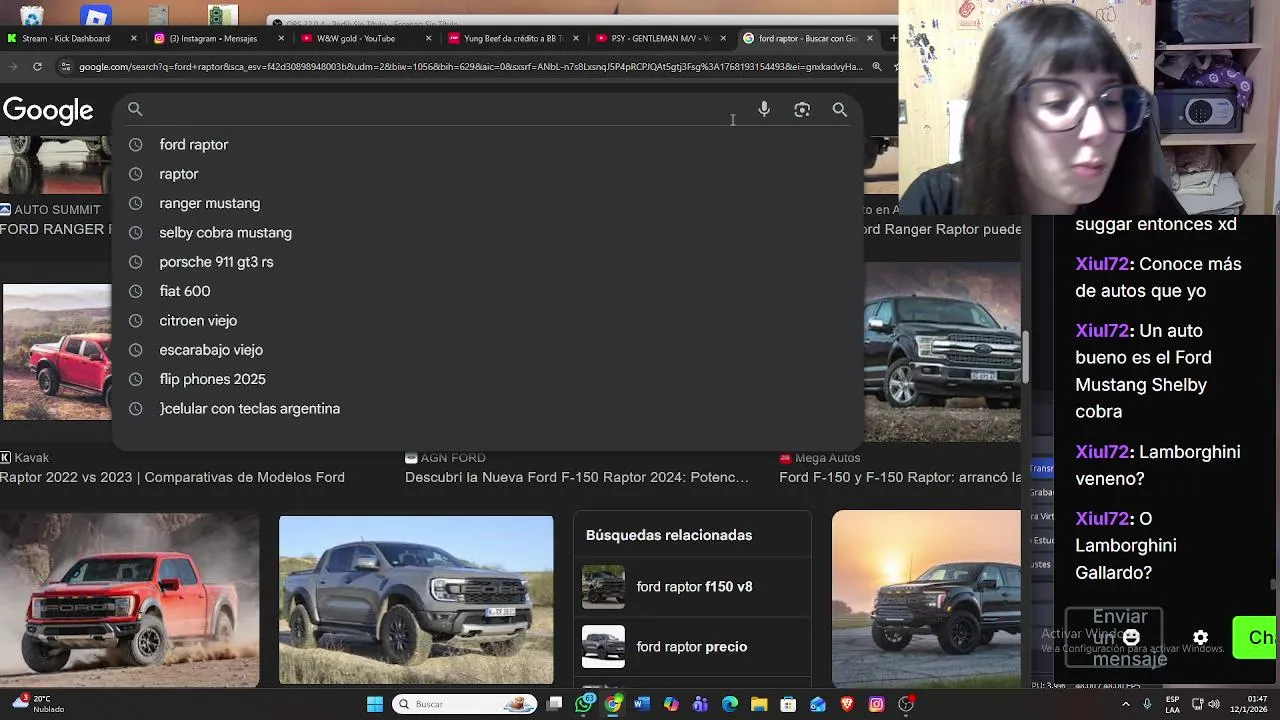Click the browser address bar URL
Viewport: 1280px width, 720px height.
470,67
